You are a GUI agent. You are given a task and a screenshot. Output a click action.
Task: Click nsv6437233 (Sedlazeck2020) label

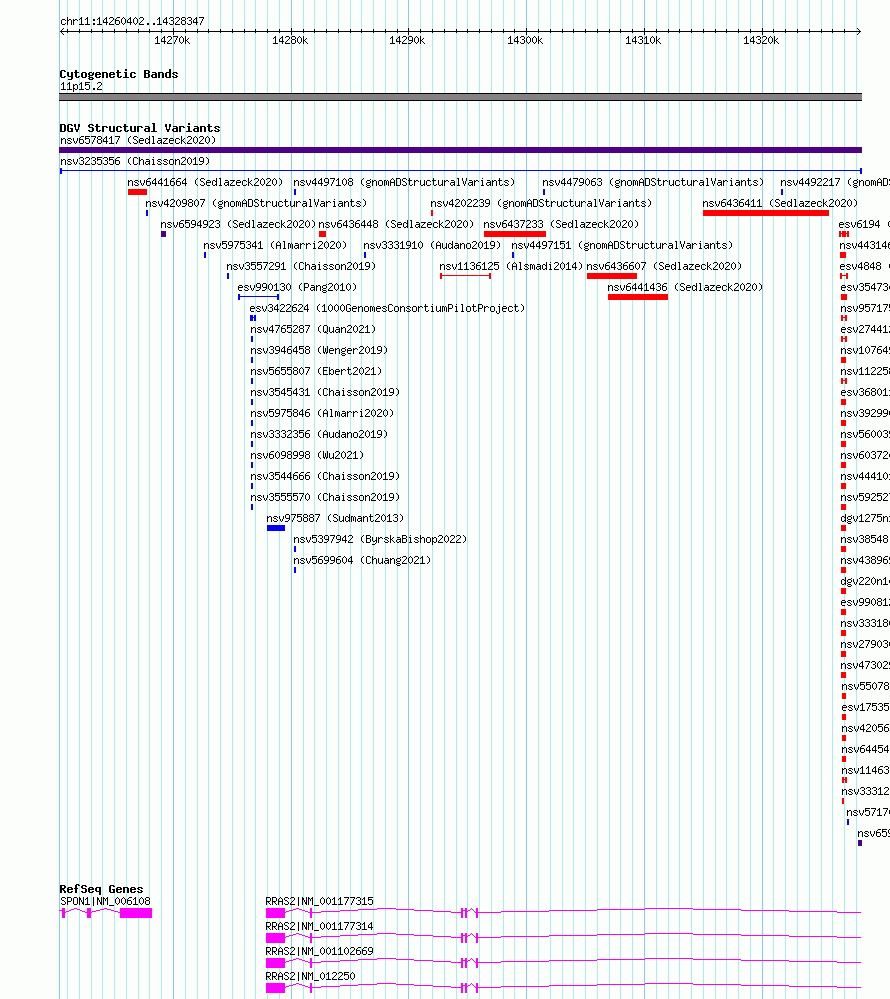click(x=561, y=224)
